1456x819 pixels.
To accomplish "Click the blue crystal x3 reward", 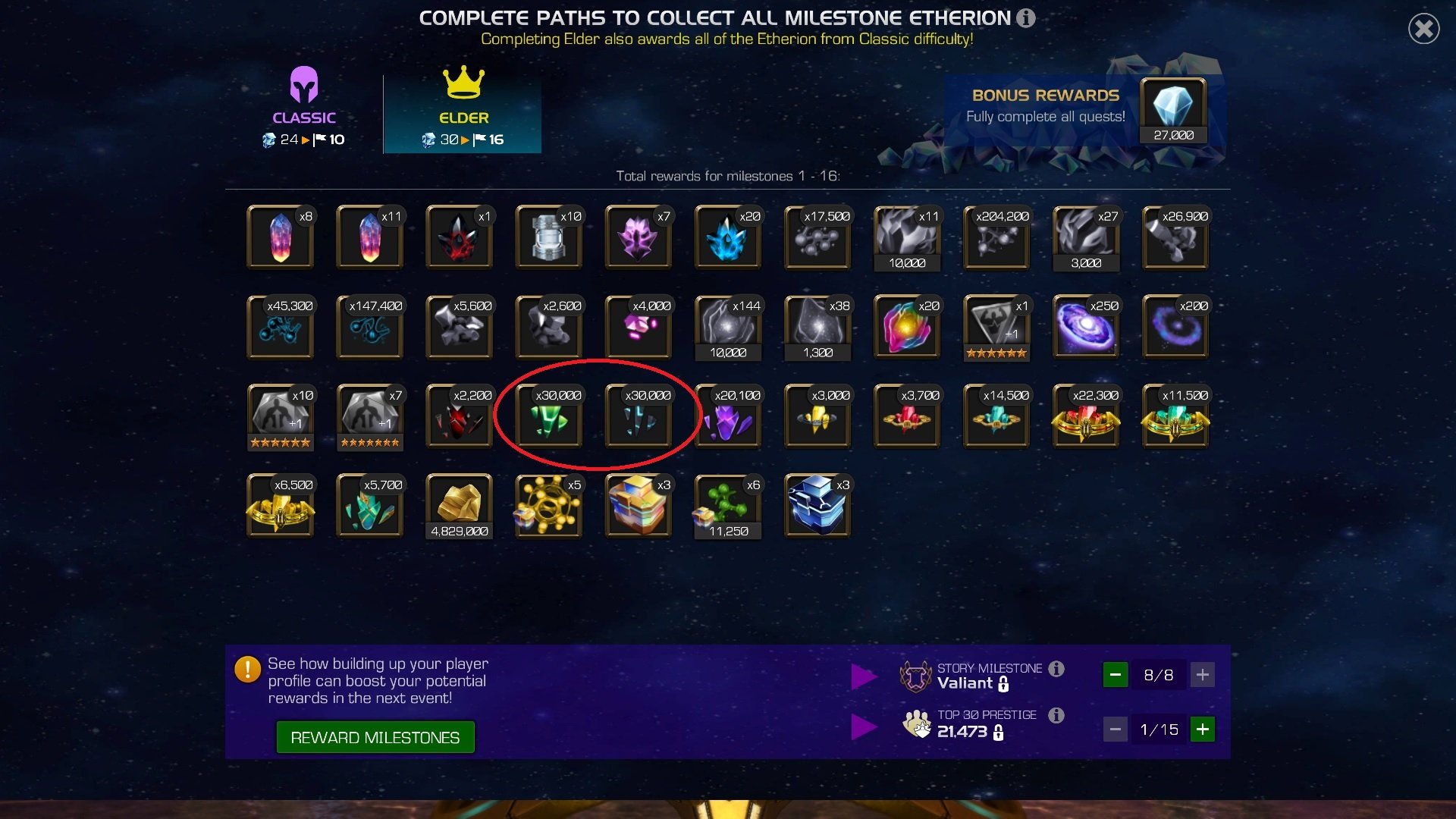I will (817, 505).
